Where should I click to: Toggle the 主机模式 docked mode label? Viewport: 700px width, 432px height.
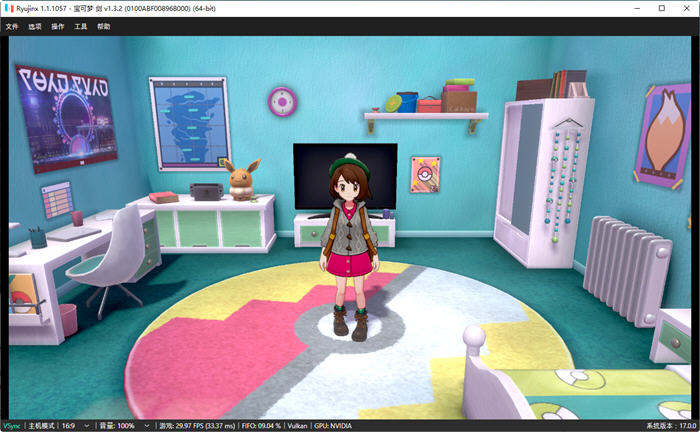click(x=41, y=426)
